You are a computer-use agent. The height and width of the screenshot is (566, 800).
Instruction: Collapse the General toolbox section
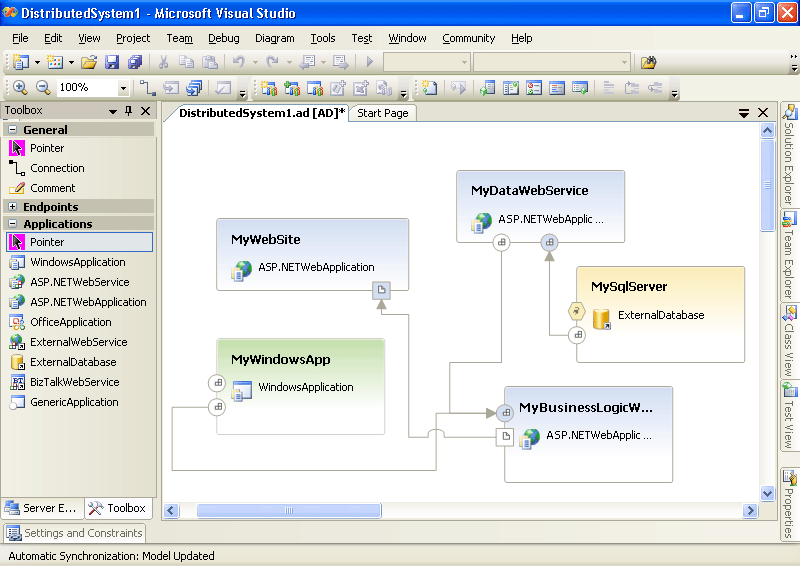13,130
